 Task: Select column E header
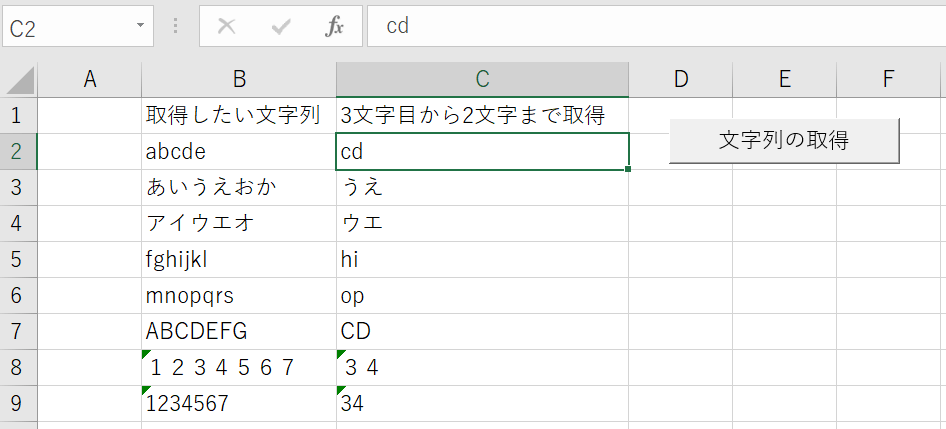pyautogui.click(x=784, y=80)
